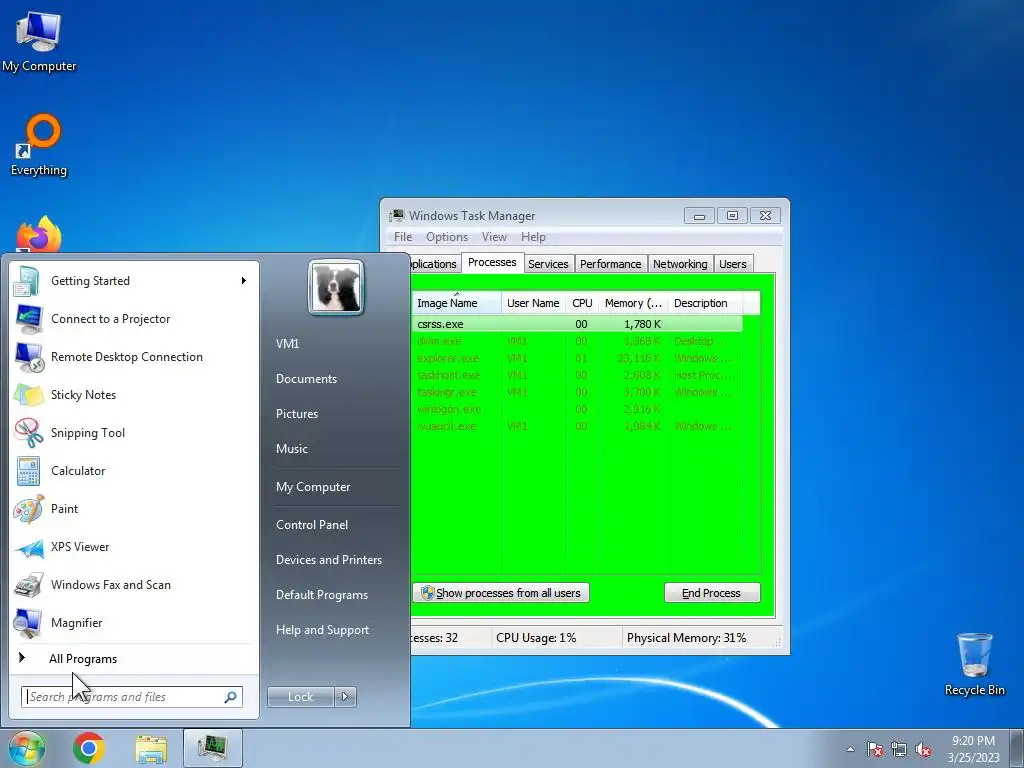
Task: Sort by Memory column header
Action: [x=633, y=303]
